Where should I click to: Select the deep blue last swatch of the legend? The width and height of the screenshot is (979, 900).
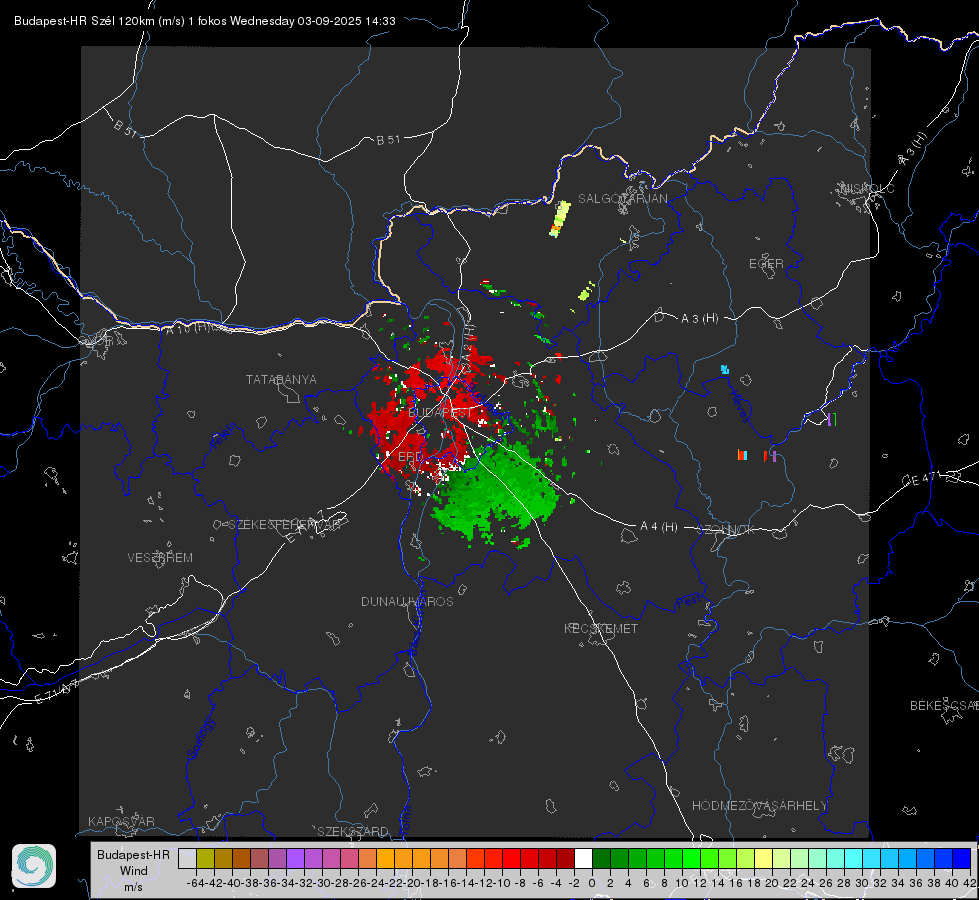click(962, 858)
